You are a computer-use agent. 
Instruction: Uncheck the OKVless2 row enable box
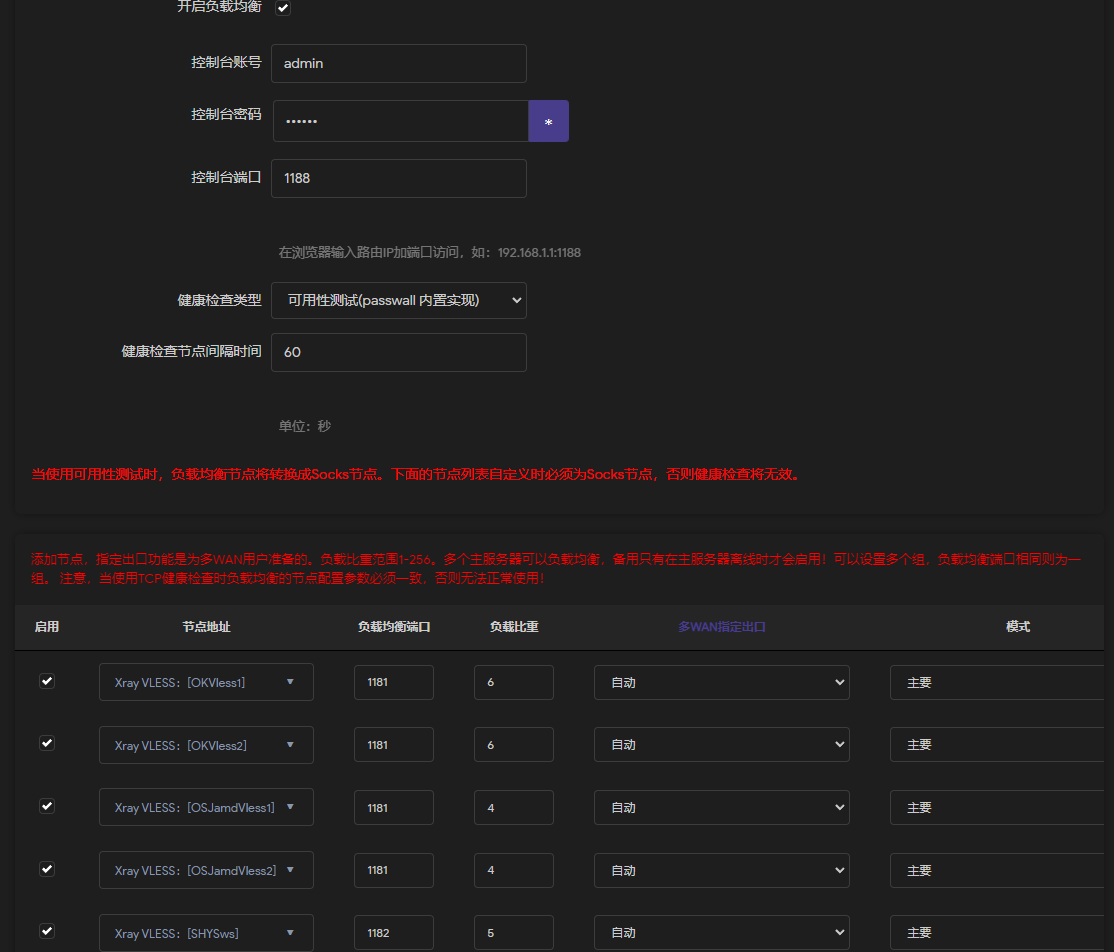pyautogui.click(x=47, y=743)
